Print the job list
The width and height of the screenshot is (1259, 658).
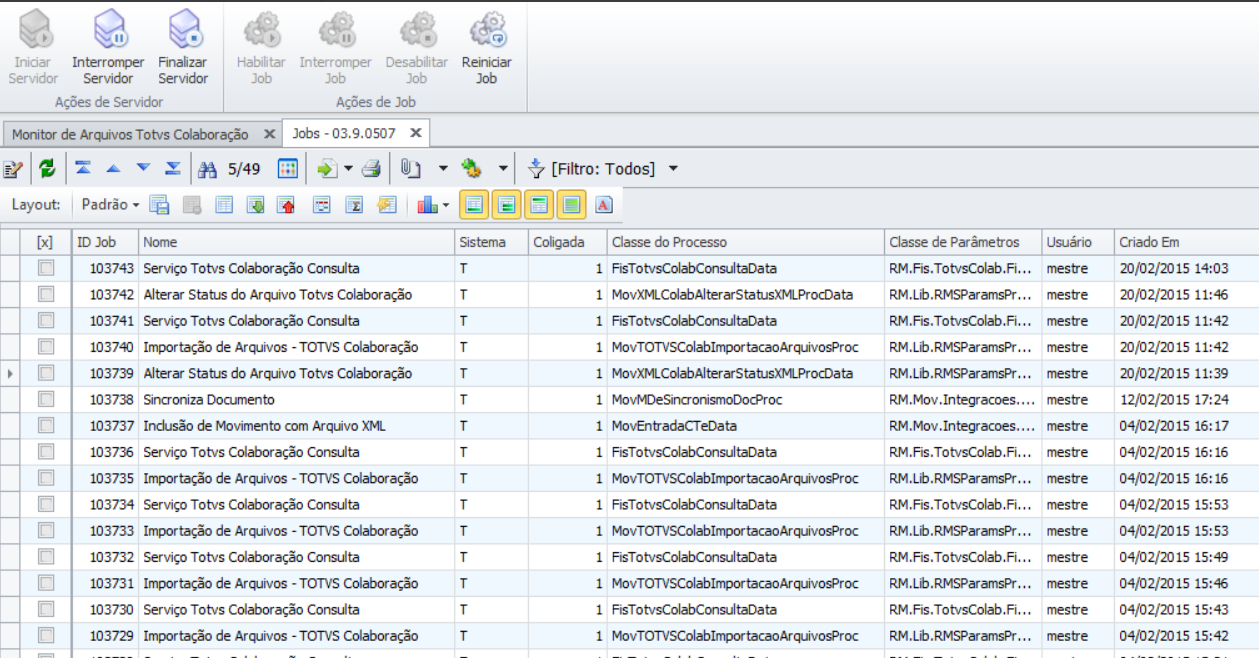coord(371,169)
